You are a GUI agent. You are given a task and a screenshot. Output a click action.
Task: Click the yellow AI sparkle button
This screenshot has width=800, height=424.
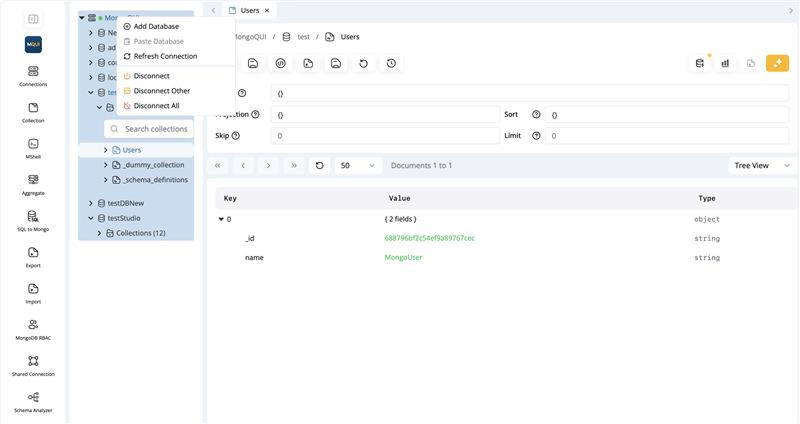[777, 63]
